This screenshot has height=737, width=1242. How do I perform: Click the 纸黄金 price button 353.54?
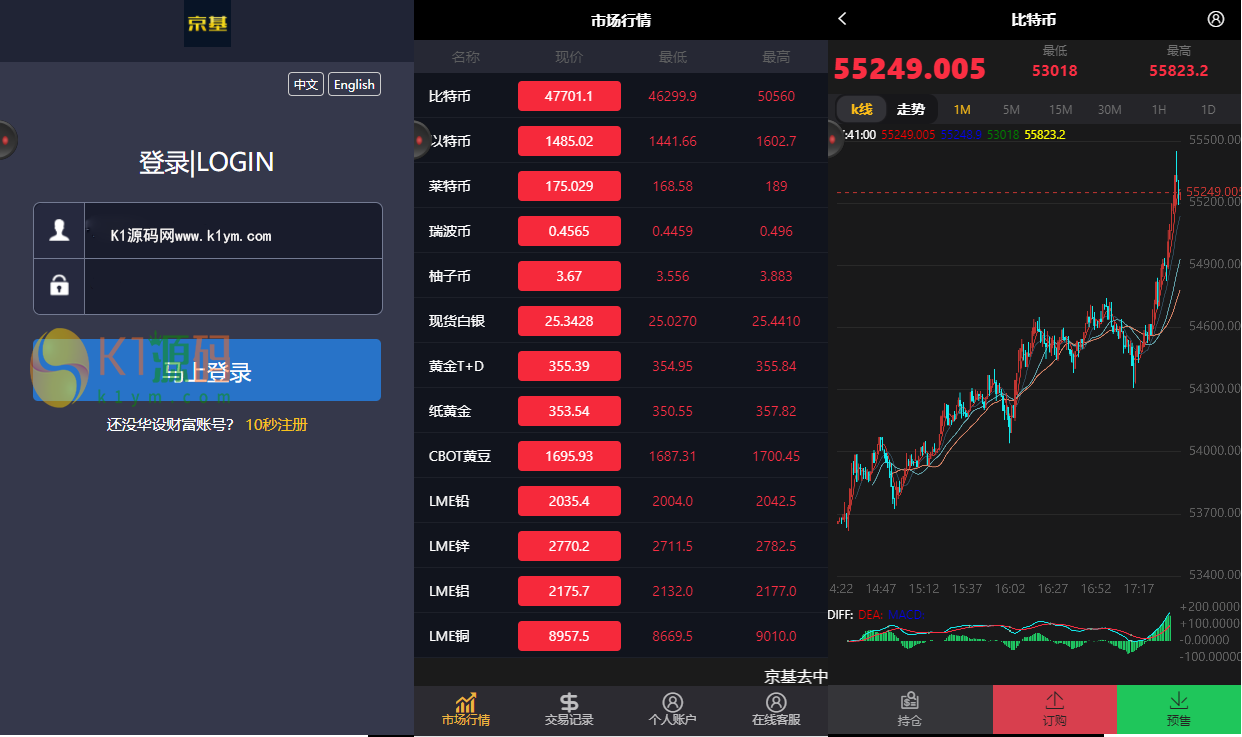coord(569,411)
